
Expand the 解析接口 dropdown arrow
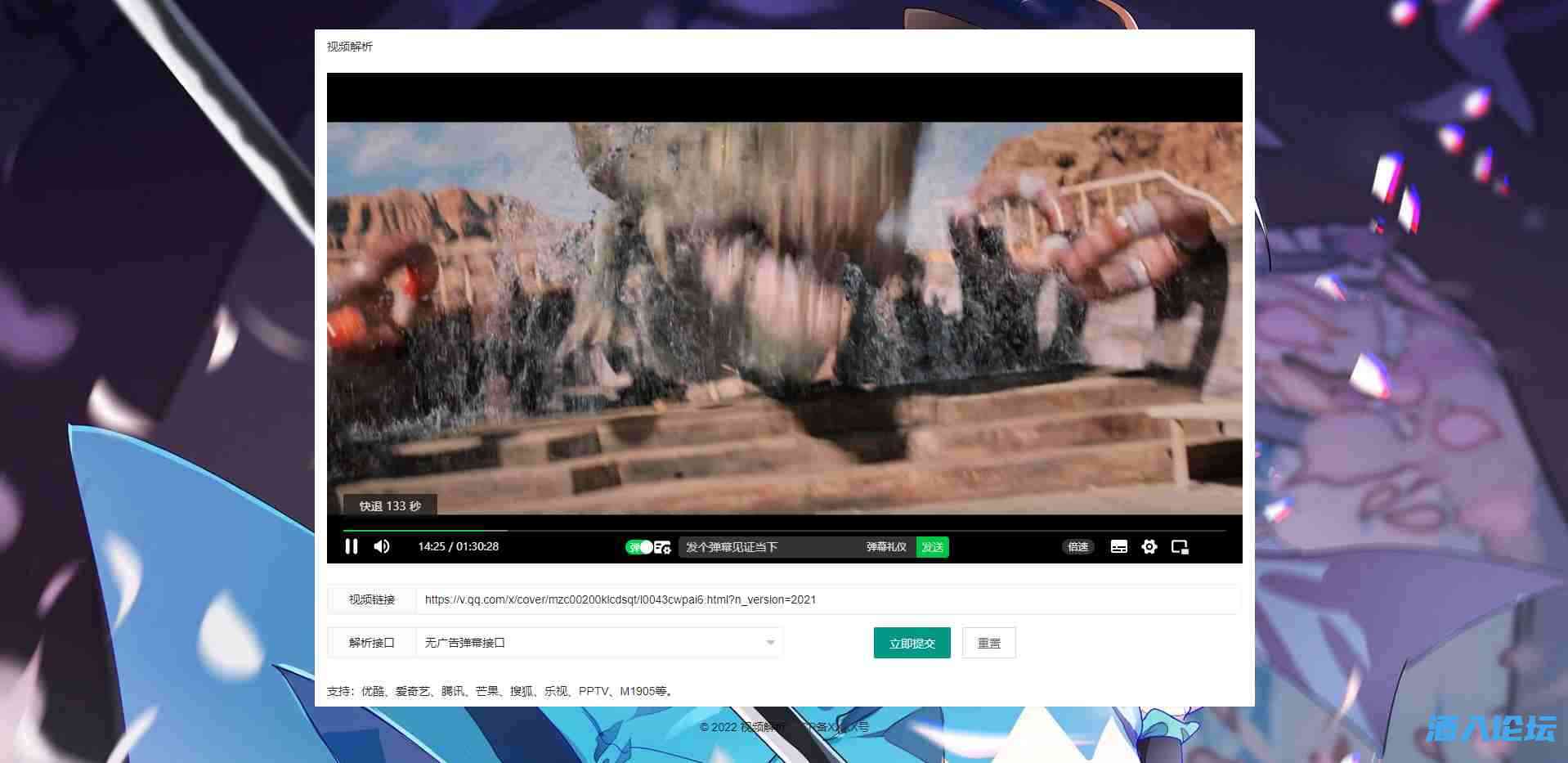pyautogui.click(x=770, y=643)
